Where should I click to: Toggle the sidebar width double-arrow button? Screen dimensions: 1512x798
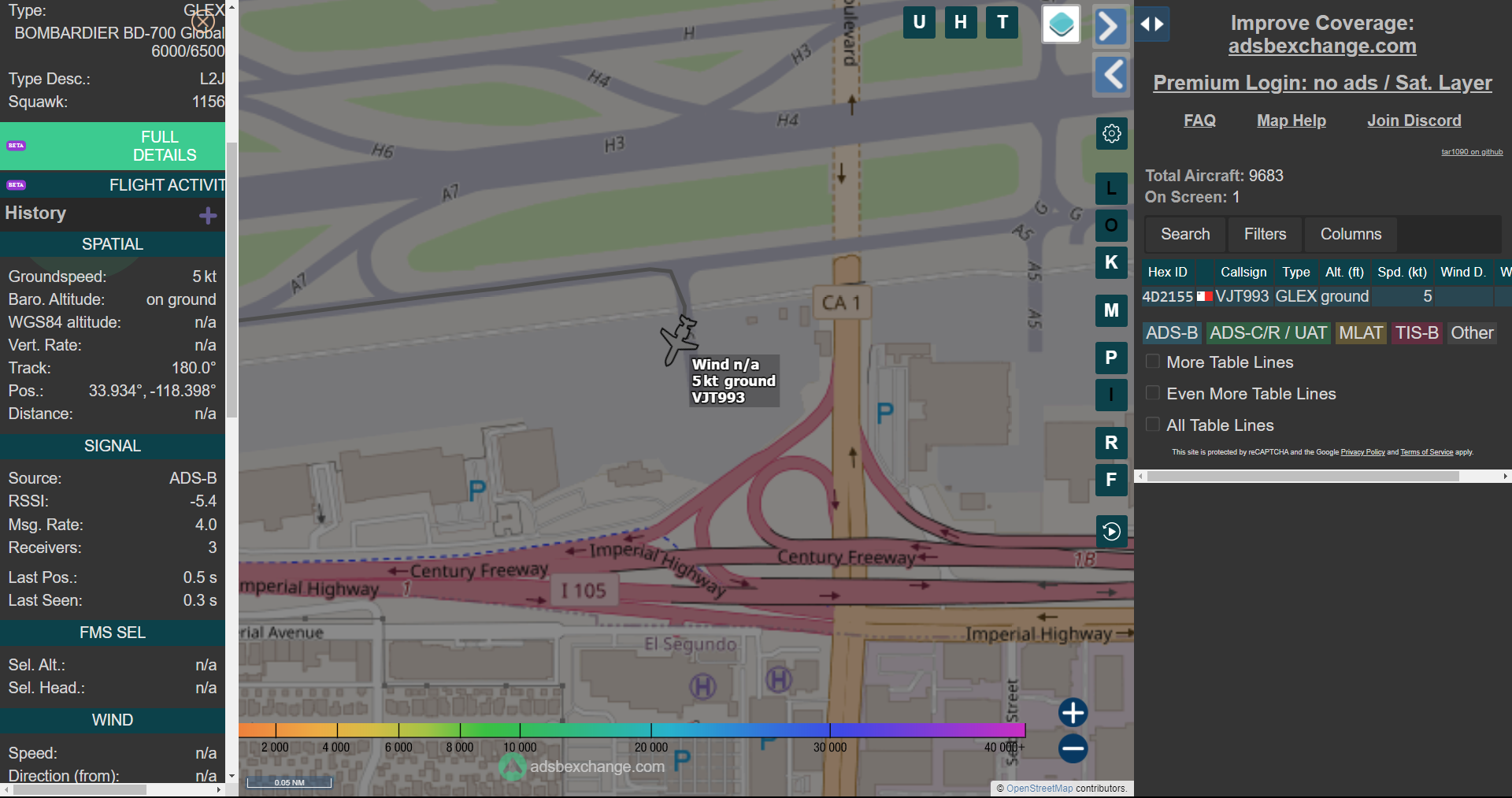(x=1152, y=24)
